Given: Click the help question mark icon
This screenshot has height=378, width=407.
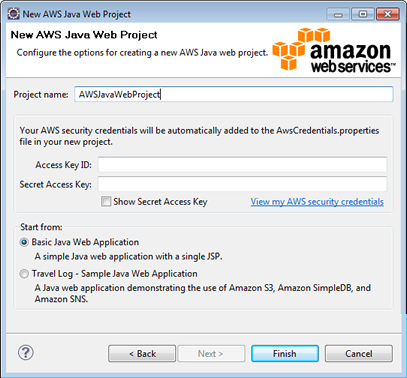Looking at the screenshot, I should click(26, 353).
